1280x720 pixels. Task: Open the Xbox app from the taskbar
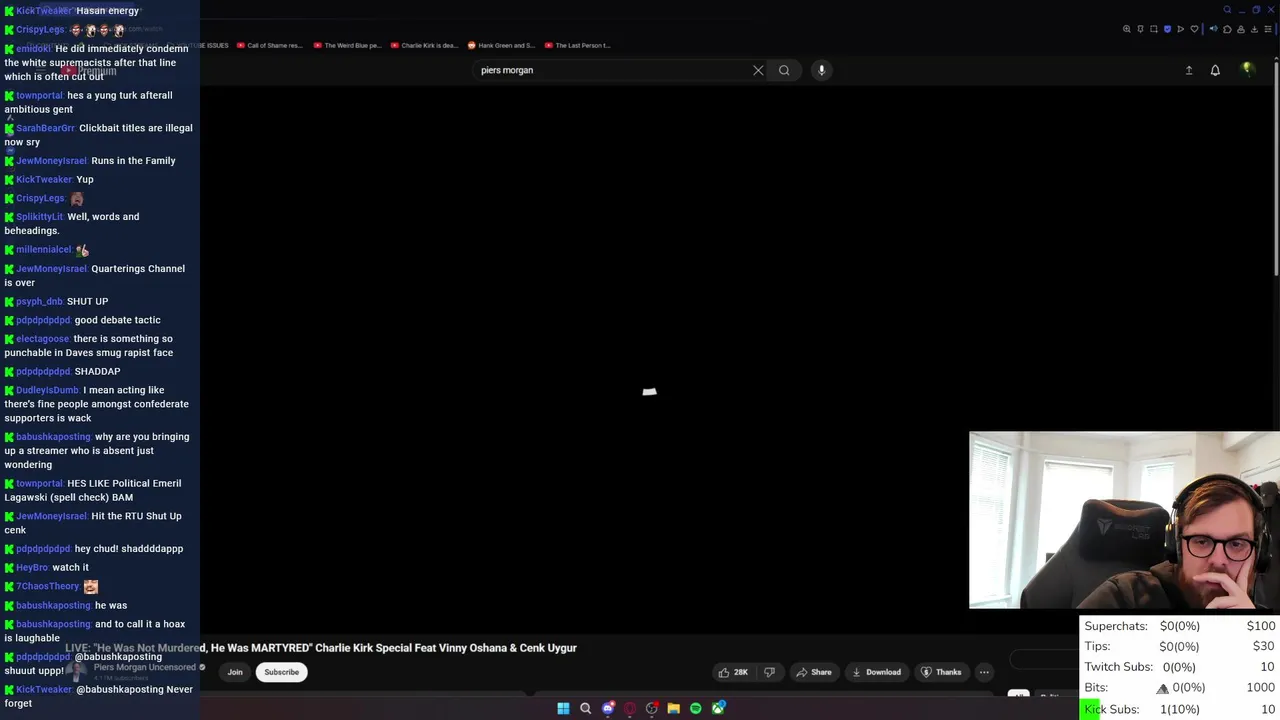tap(718, 708)
